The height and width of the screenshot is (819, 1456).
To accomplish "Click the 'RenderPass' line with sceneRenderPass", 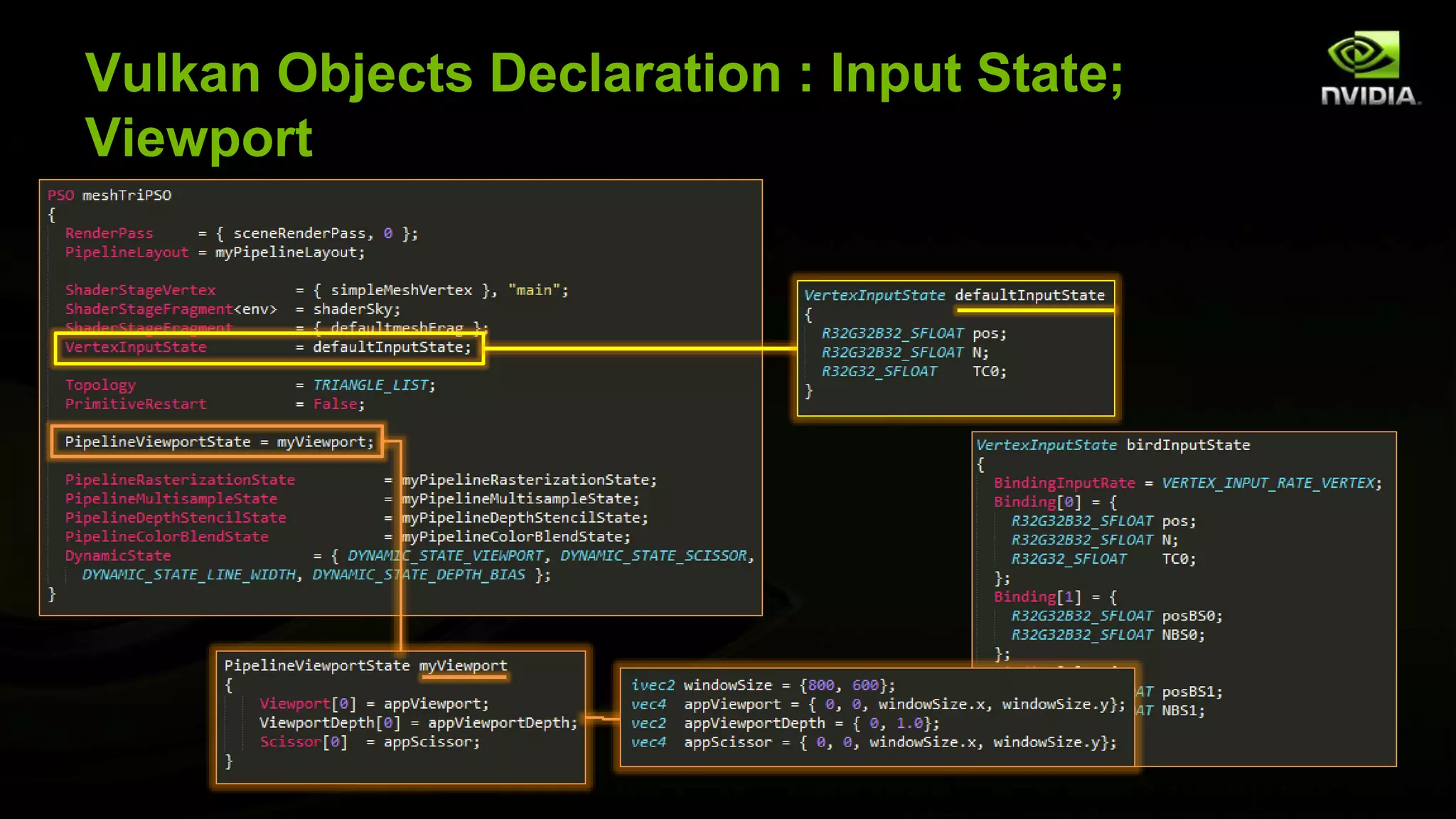I will pyautogui.click(x=241, y=233).
